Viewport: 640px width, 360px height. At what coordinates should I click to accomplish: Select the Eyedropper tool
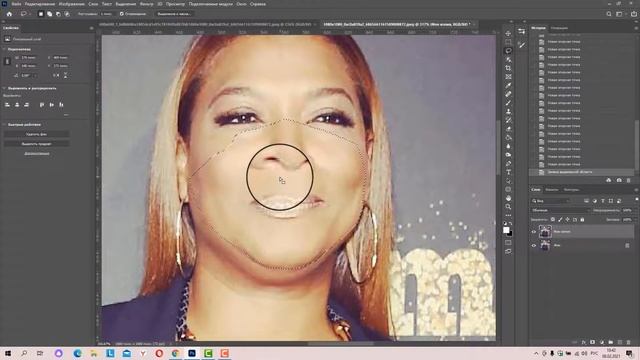[508, 85]
